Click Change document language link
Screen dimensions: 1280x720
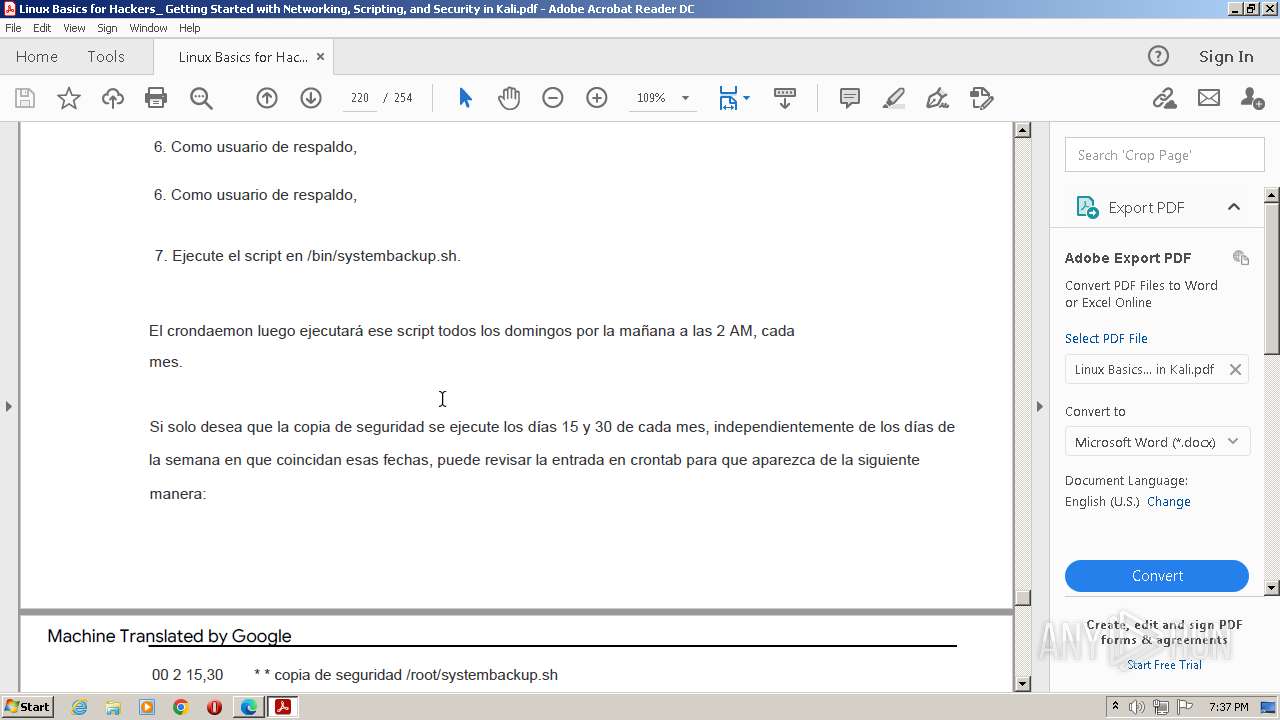[1168, 502]
